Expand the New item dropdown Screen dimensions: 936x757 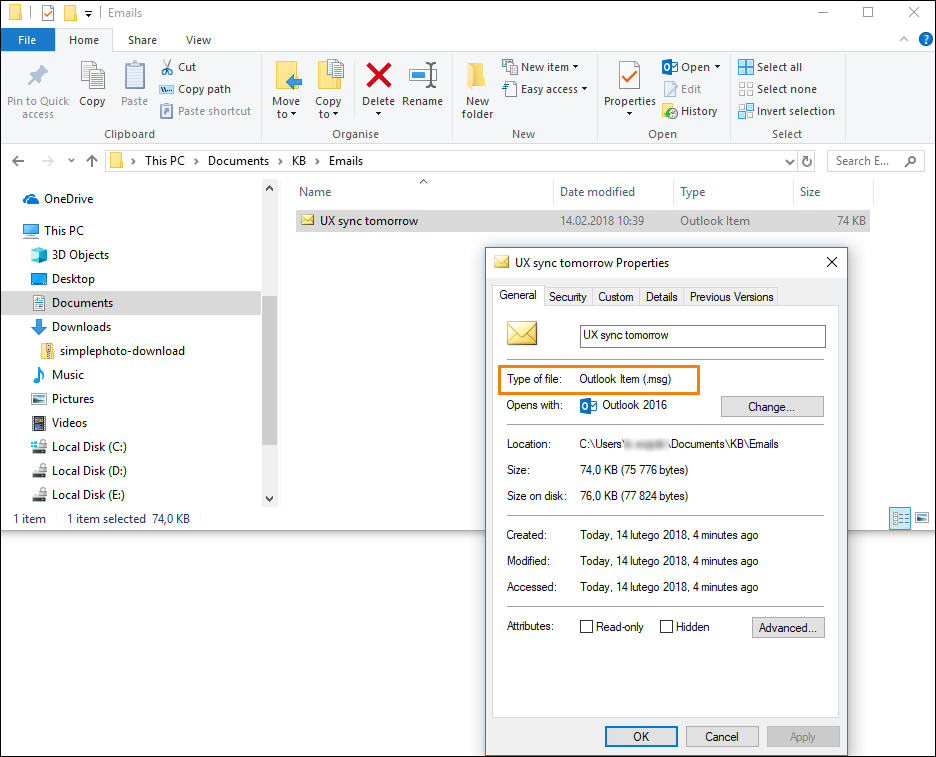point(575,67)
